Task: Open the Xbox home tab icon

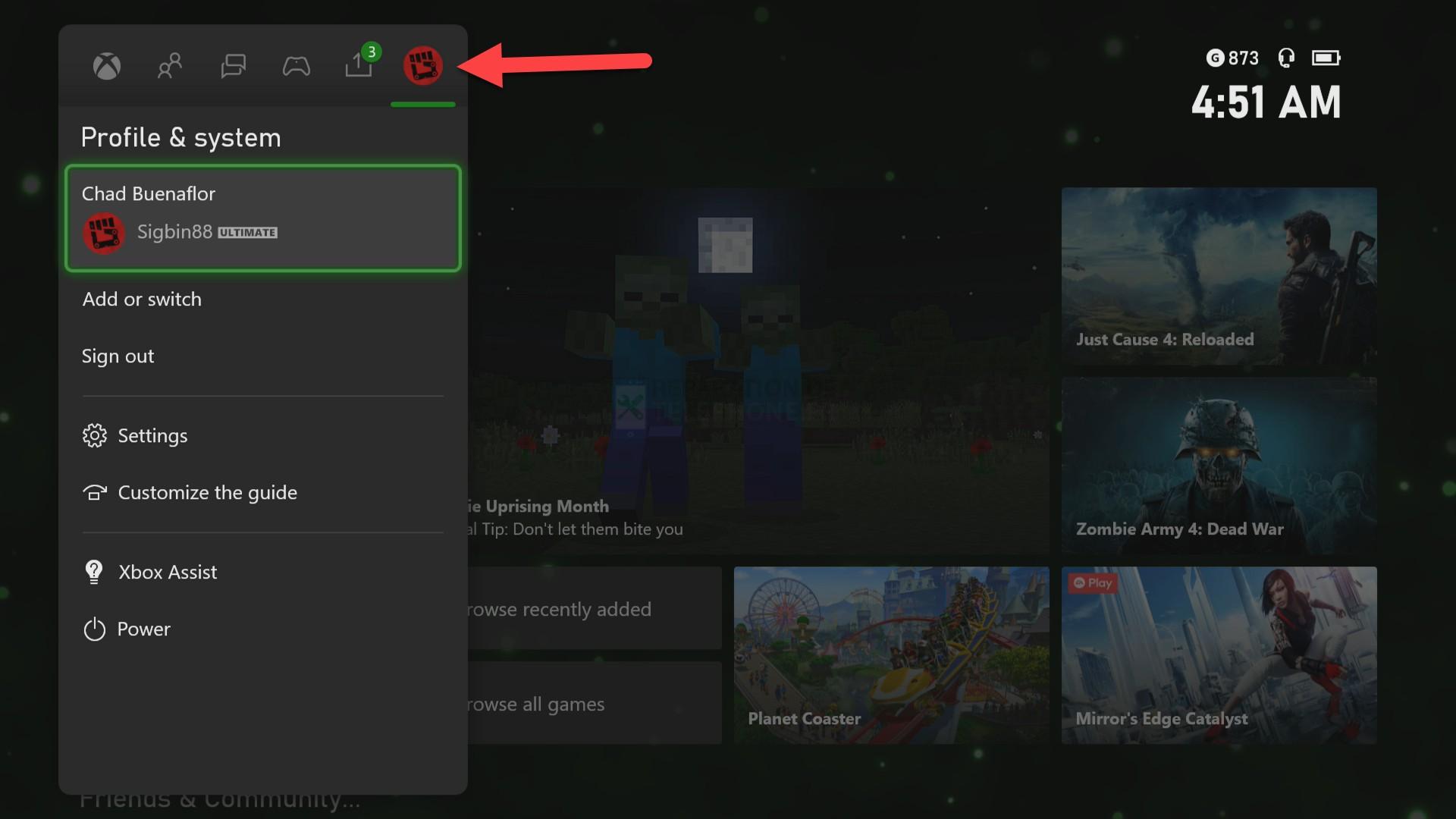Action: (106, 66)
